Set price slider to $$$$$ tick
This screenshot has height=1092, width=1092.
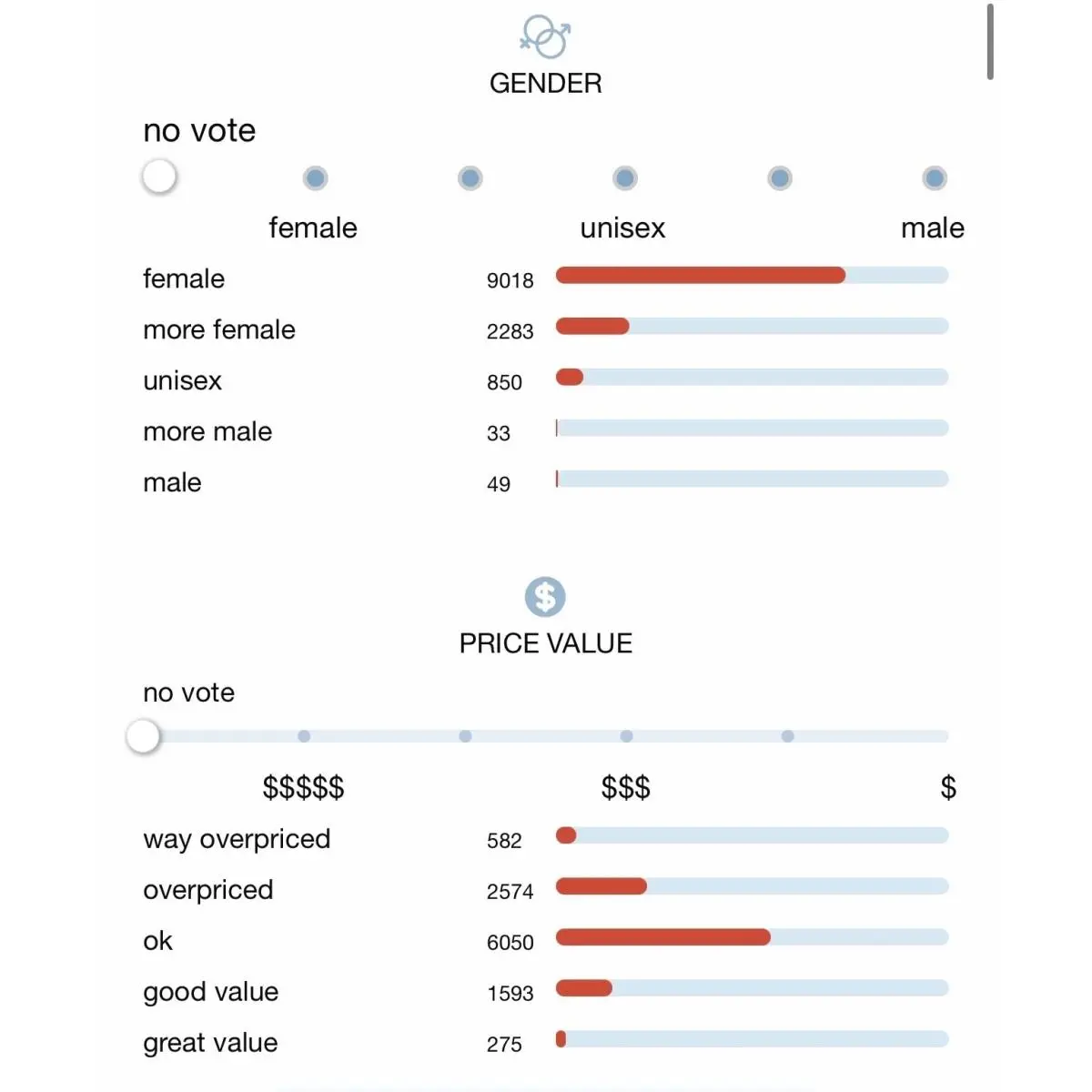click(x=304, y=735)
